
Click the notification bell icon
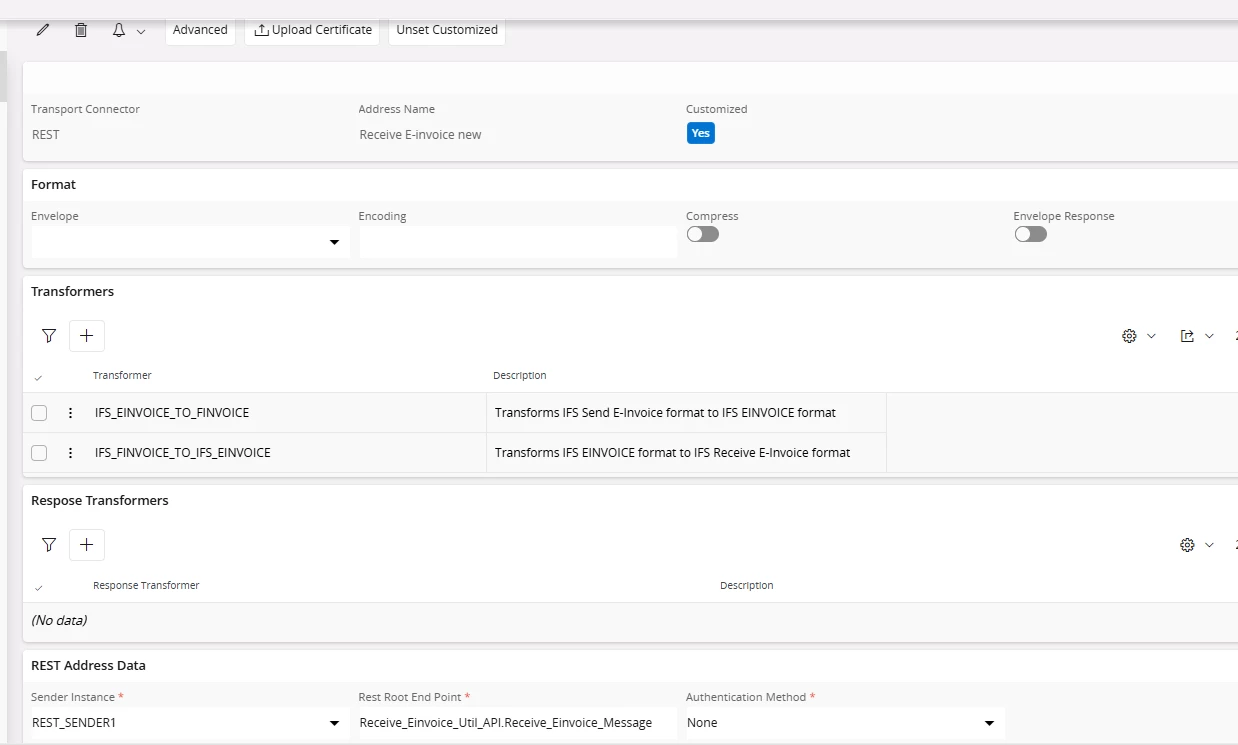(x=119, y=30)
